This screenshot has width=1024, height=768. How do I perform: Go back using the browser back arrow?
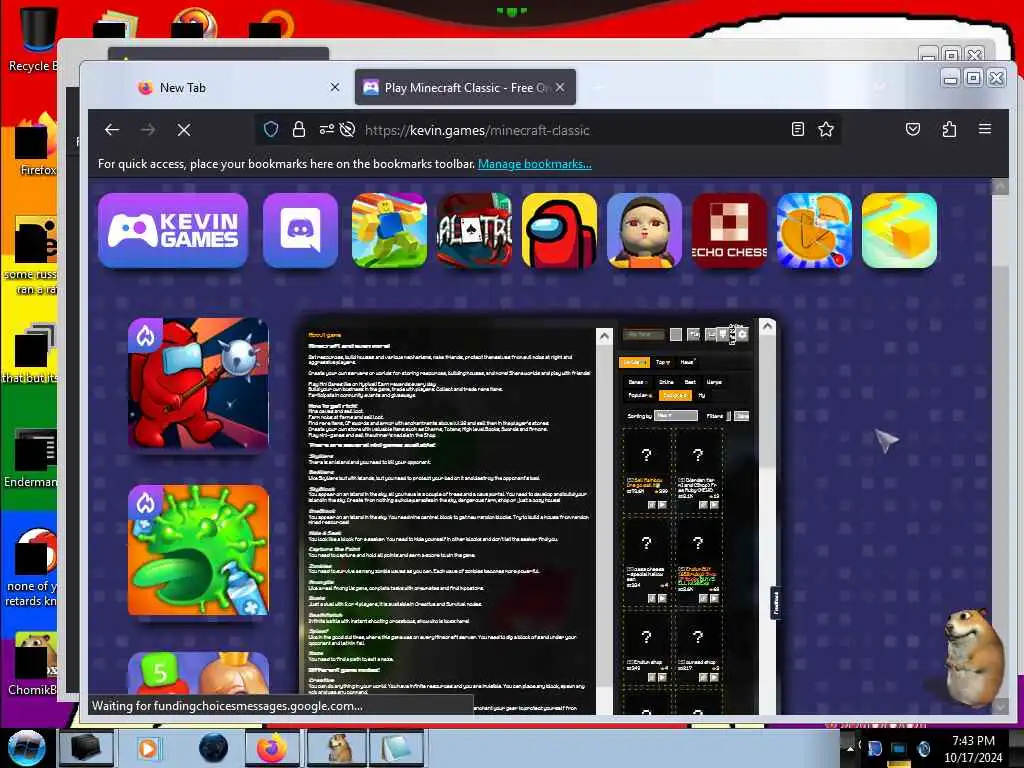coord(112,130)
